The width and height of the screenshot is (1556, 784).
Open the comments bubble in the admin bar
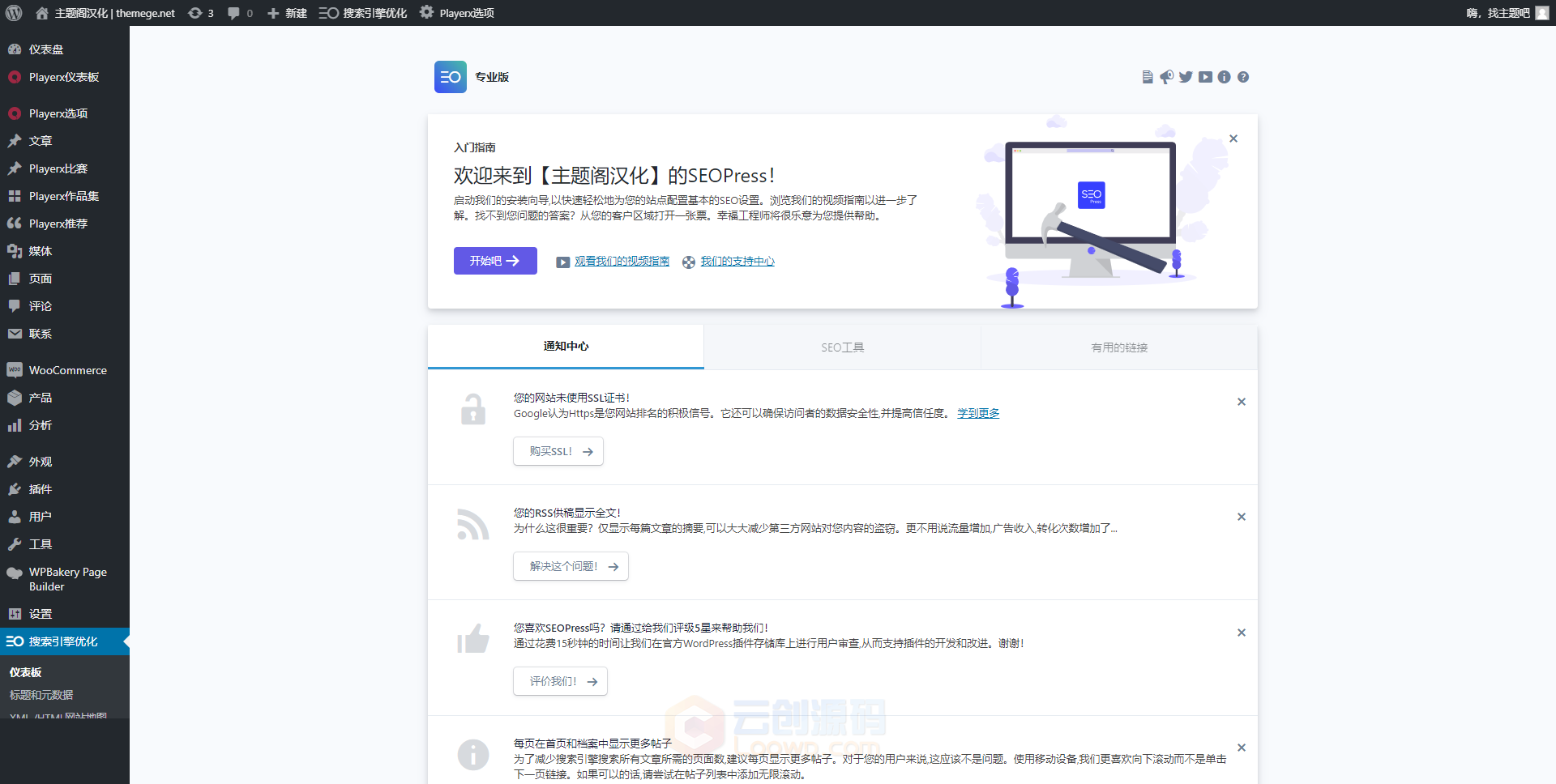tap(240, 13)
